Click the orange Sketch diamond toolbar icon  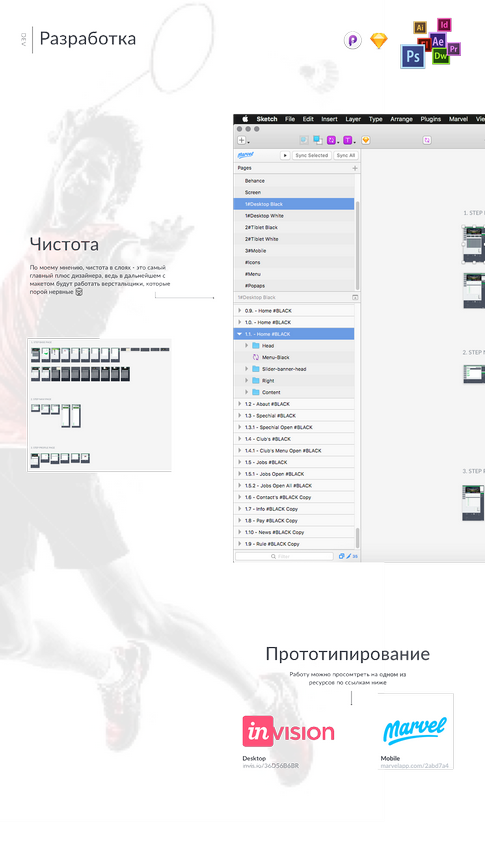[x=366, y=140]
